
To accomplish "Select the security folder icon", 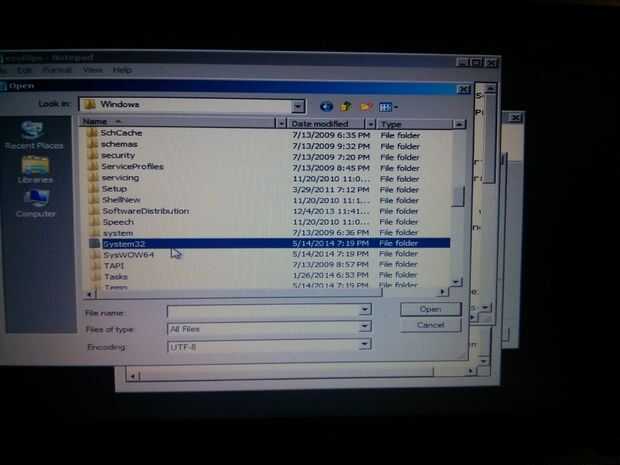I will 93,155.
